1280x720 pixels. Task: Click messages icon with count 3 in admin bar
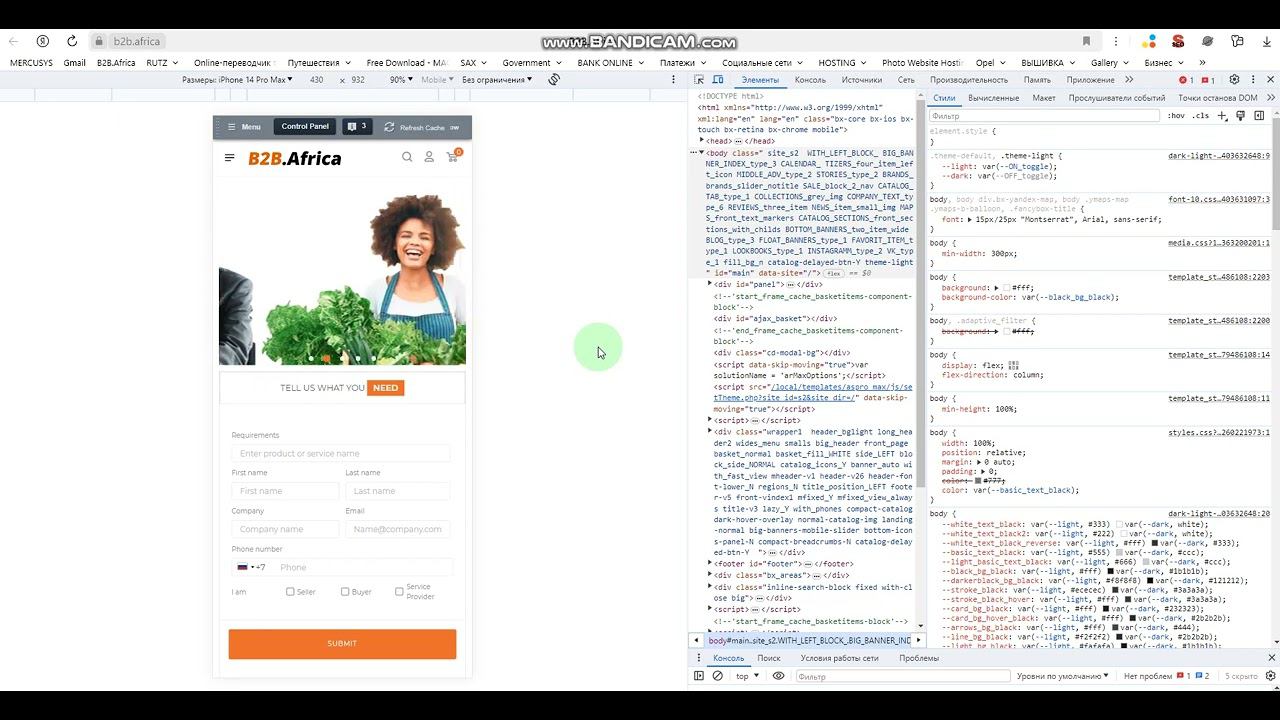[x=356, y=127]
